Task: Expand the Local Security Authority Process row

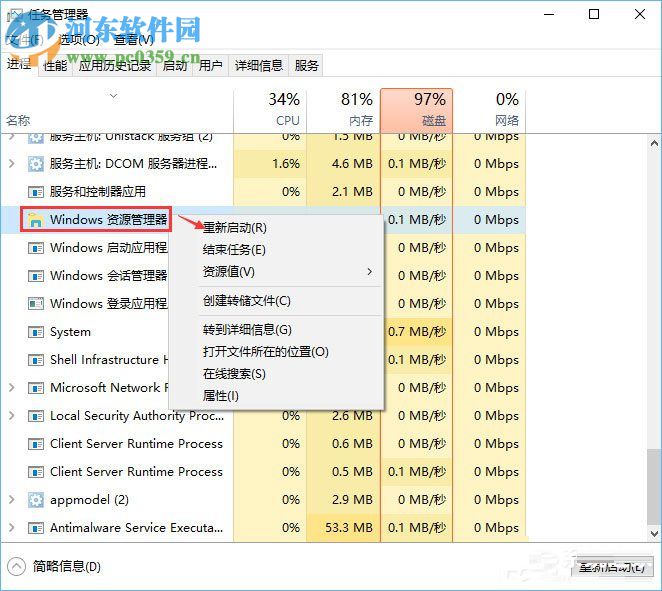Action: pos(12,416)
